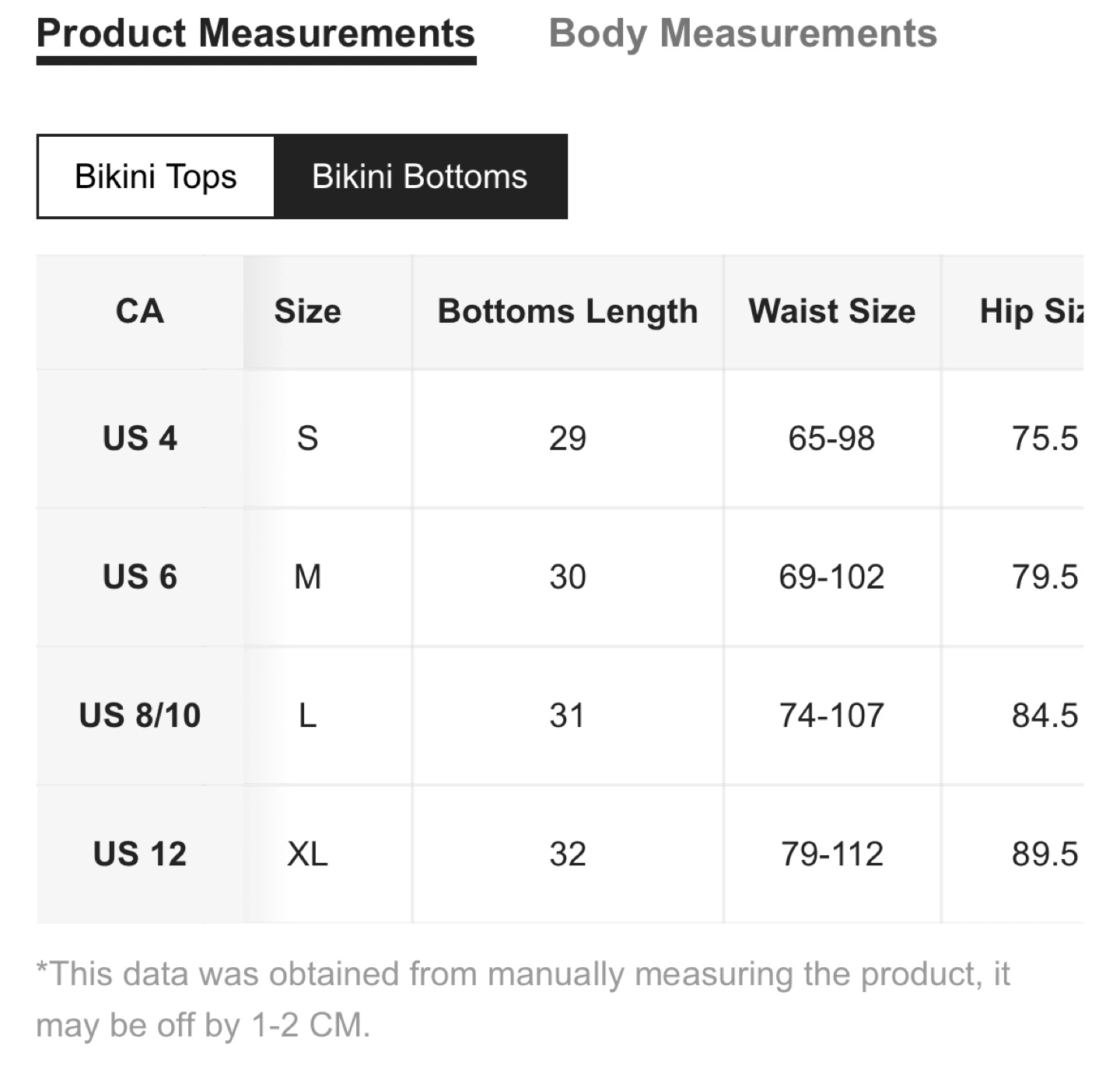Select the Bikini Bottoms toggle button
The image size is (1120, 1083).
pyautogui.click(x=420, y=176)
